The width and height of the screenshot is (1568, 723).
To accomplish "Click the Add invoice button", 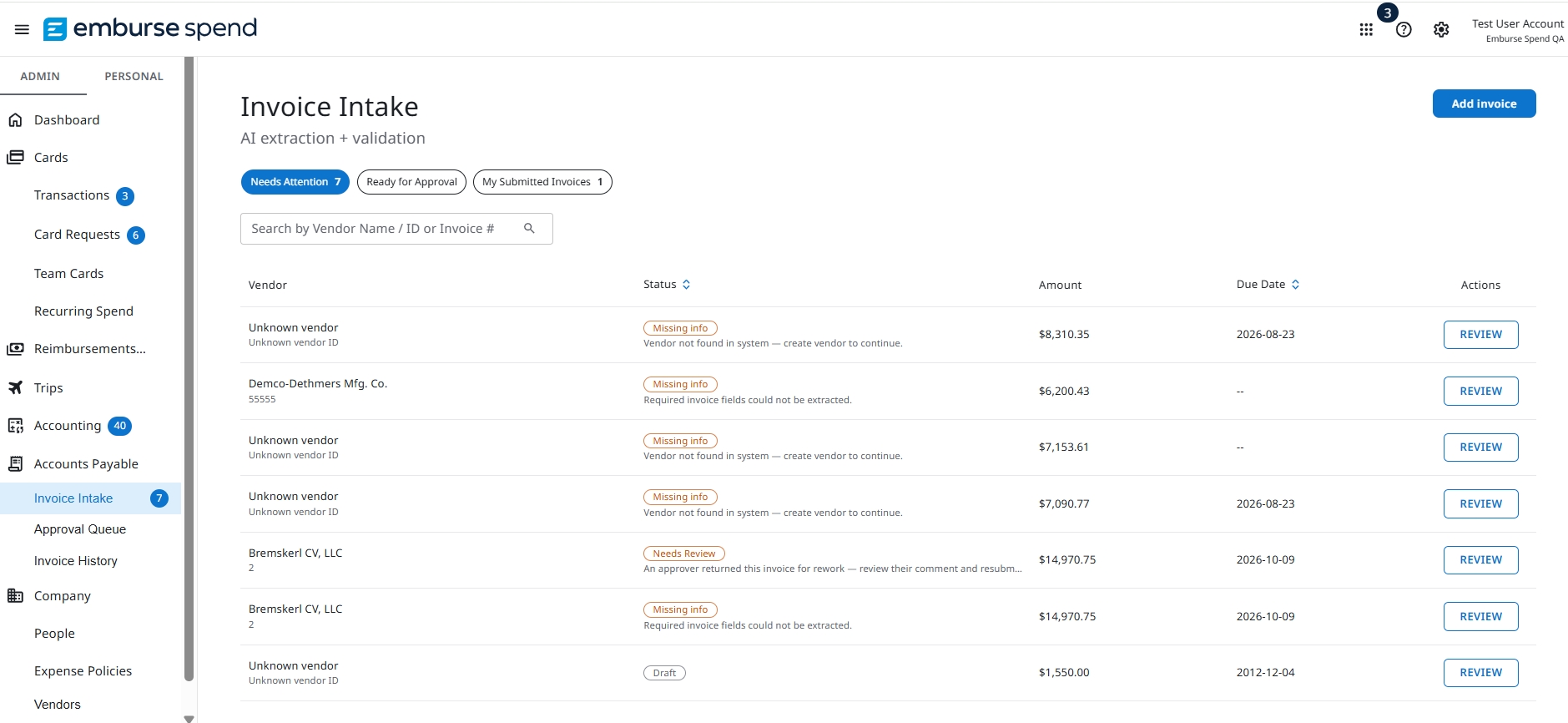I will [1484, 104].
